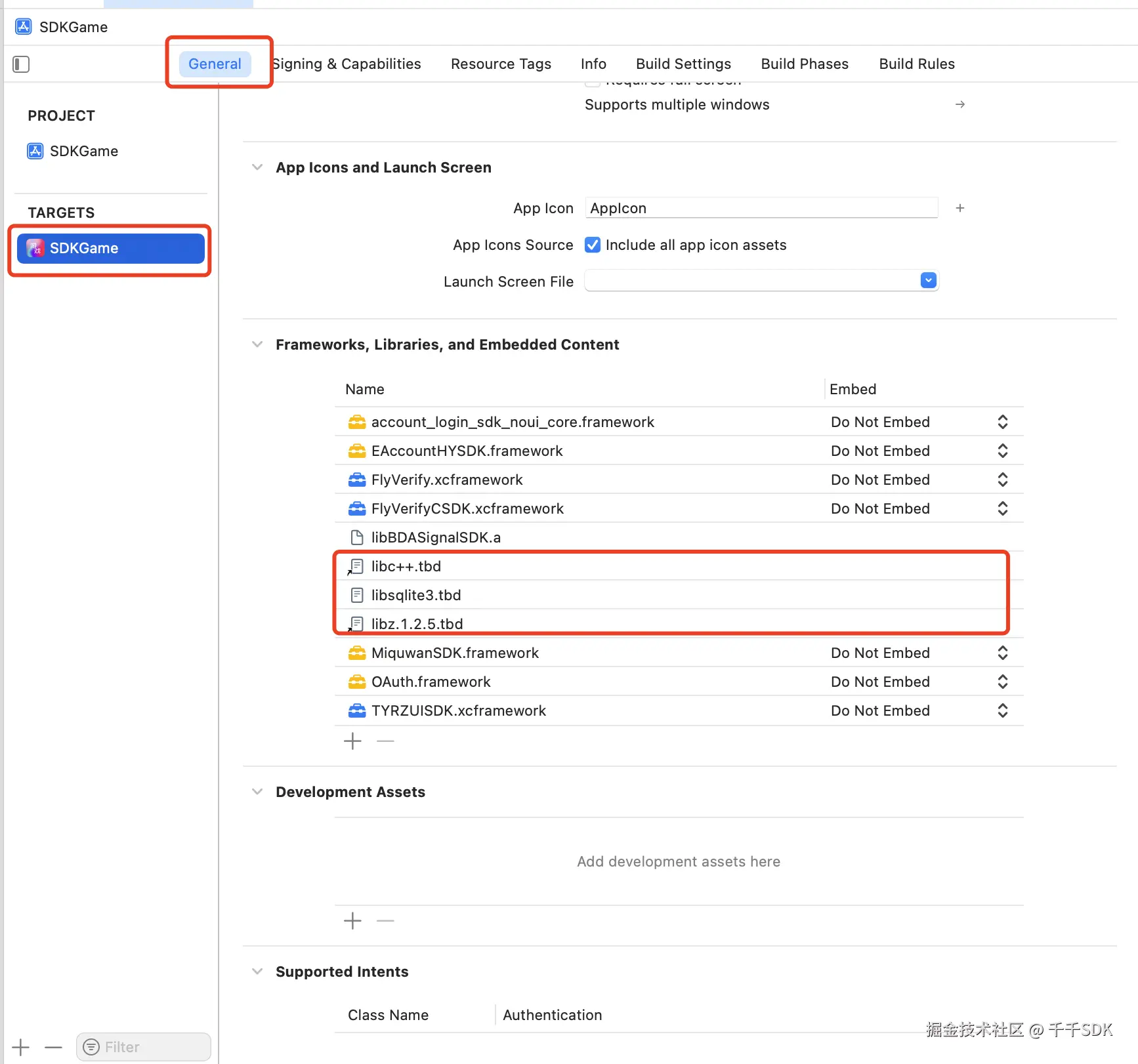The height and width of the screenshot is (1064, 1138).
Task: Collapse Development Assets section
Action: (257, 792)
